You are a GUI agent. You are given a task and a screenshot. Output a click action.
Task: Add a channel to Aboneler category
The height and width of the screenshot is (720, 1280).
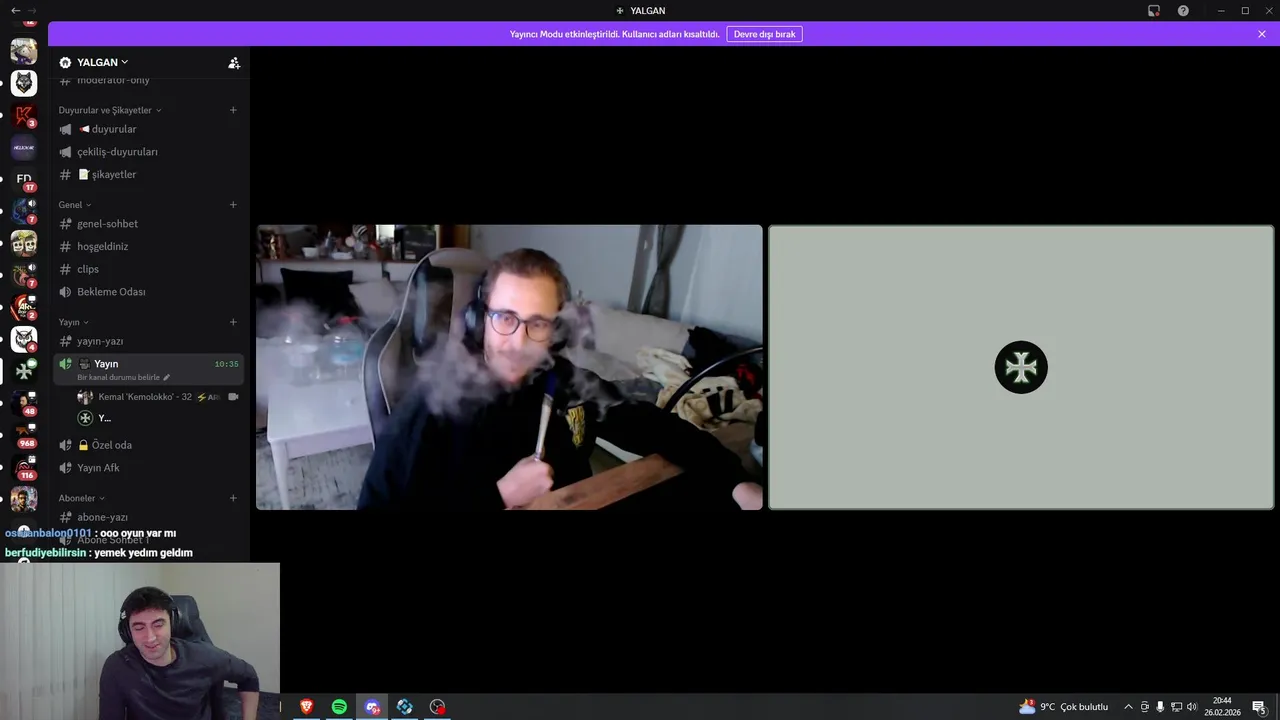click(233, 498)
